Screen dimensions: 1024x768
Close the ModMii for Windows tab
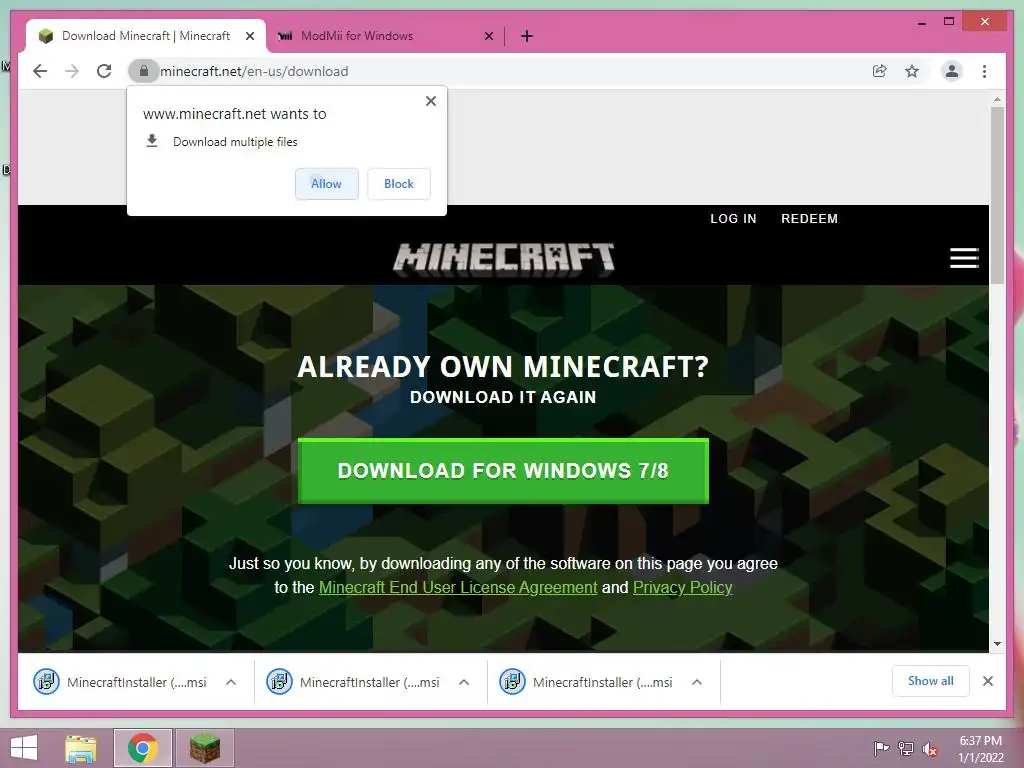point(488,36)
